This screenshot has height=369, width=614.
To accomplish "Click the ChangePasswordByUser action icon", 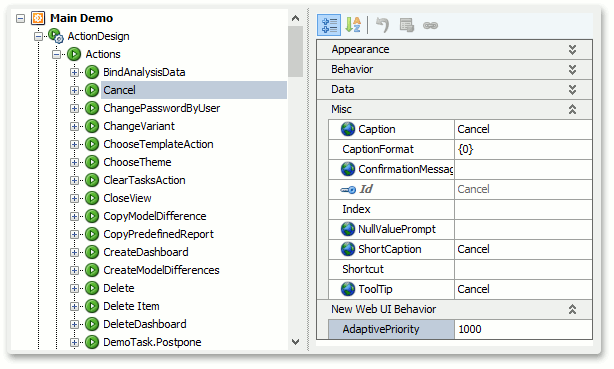I will [x=92, y=108].
